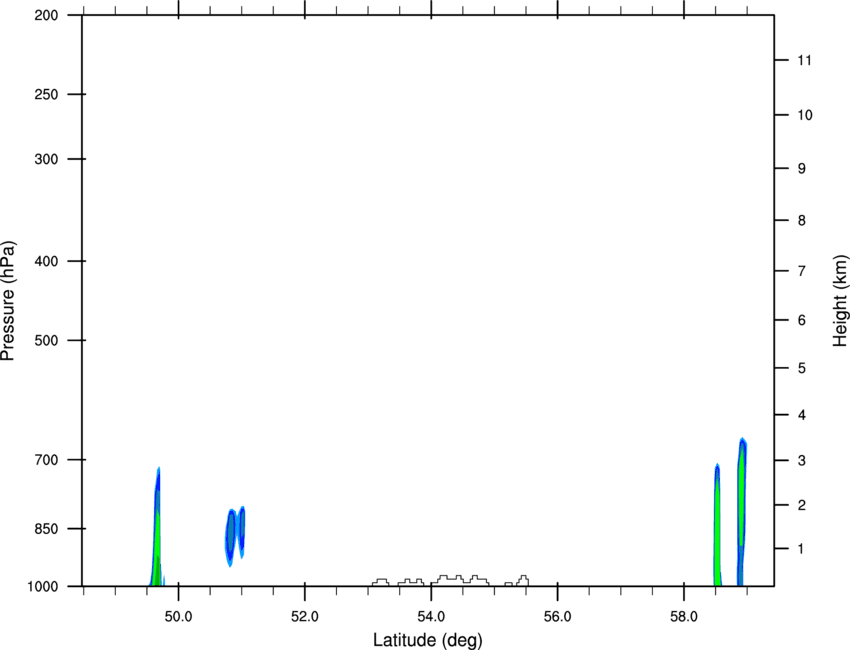The width and height of the screenshot is (850, 650).
Task: Click the Pressure (hPa) axis title
Action: [x=8, y=300]
